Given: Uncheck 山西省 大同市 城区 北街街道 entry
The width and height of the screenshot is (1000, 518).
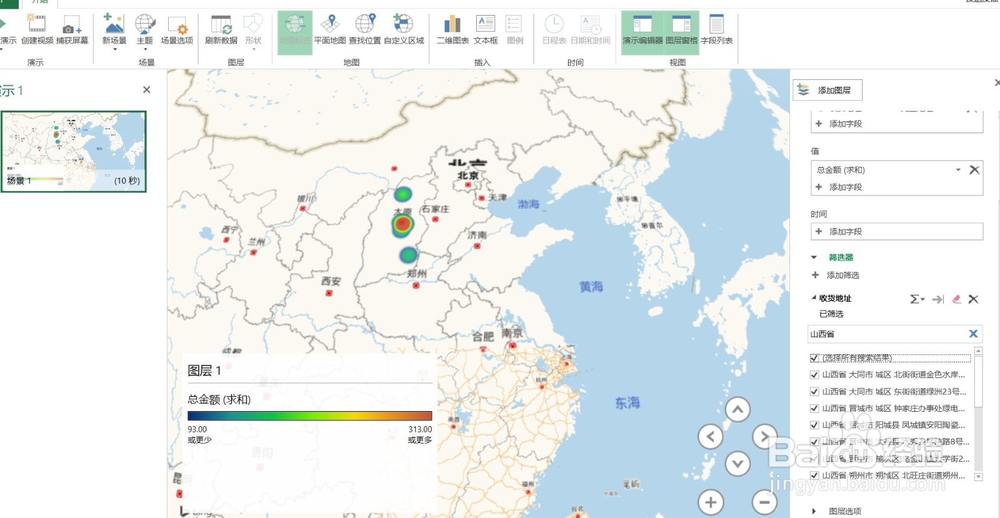Looking at the screenshot, I should point(814,375).
